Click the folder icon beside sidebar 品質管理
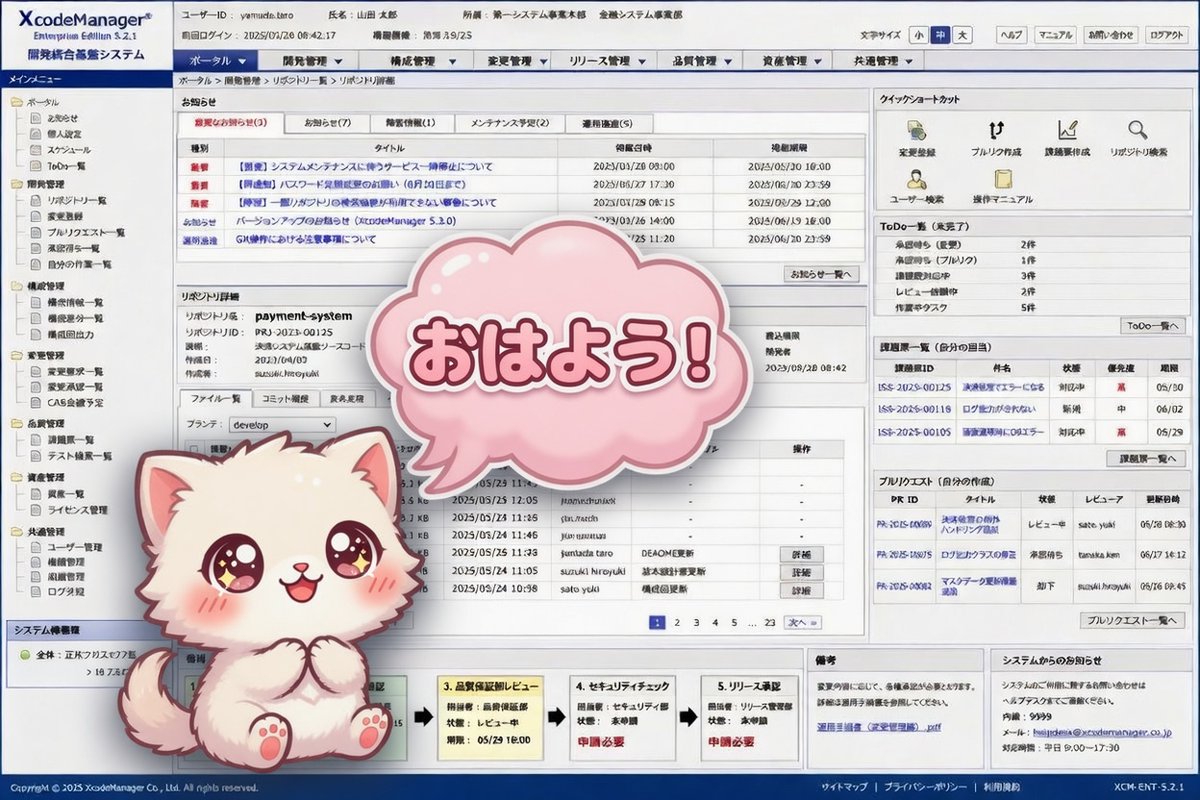The width and height of the screenshot is (1200, 800). (16, 423)
